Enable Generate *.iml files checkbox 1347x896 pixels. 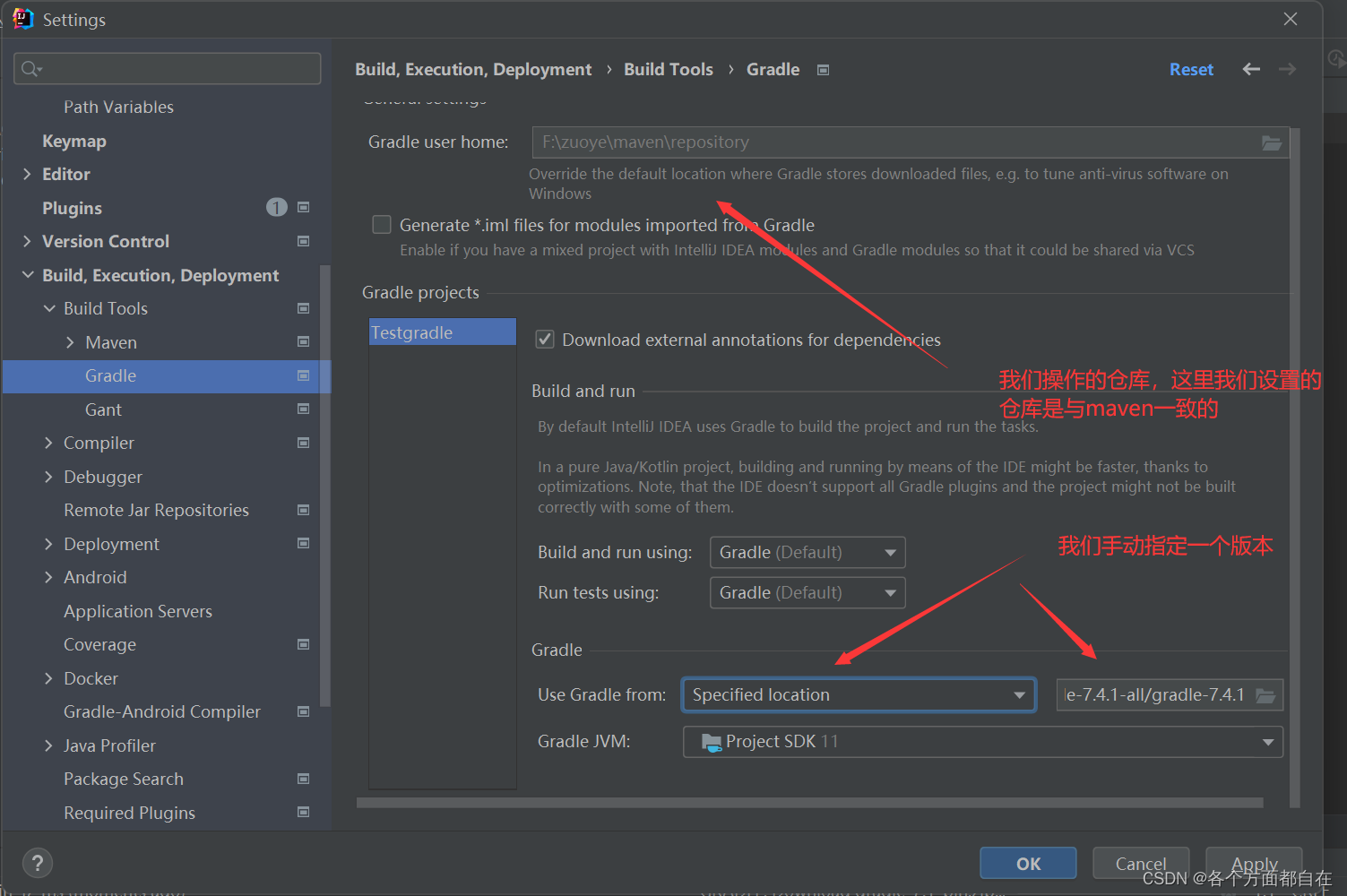pos(382,225)
